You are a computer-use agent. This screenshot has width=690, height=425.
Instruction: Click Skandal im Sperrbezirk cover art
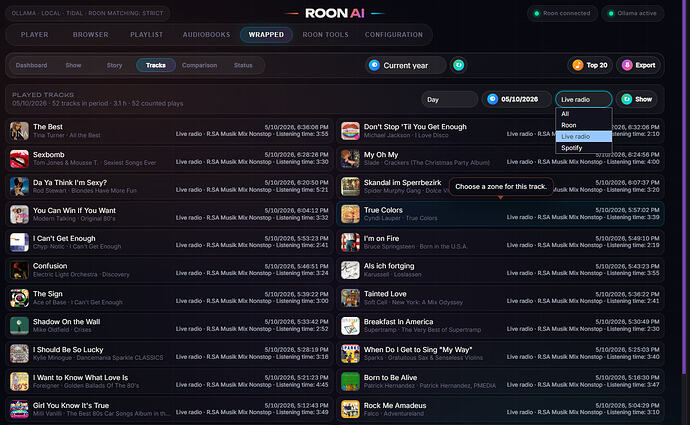point(350,187)
